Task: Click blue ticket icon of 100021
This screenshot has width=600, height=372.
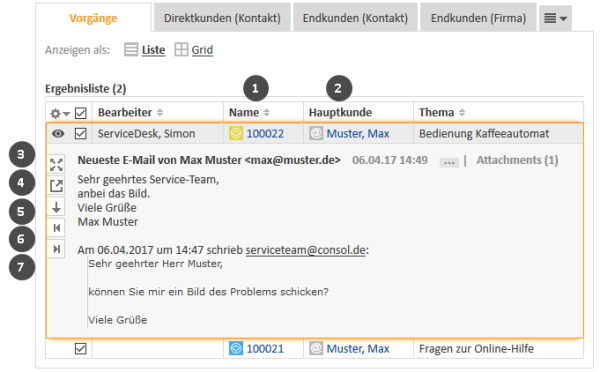Action: [x=236, y=348]
